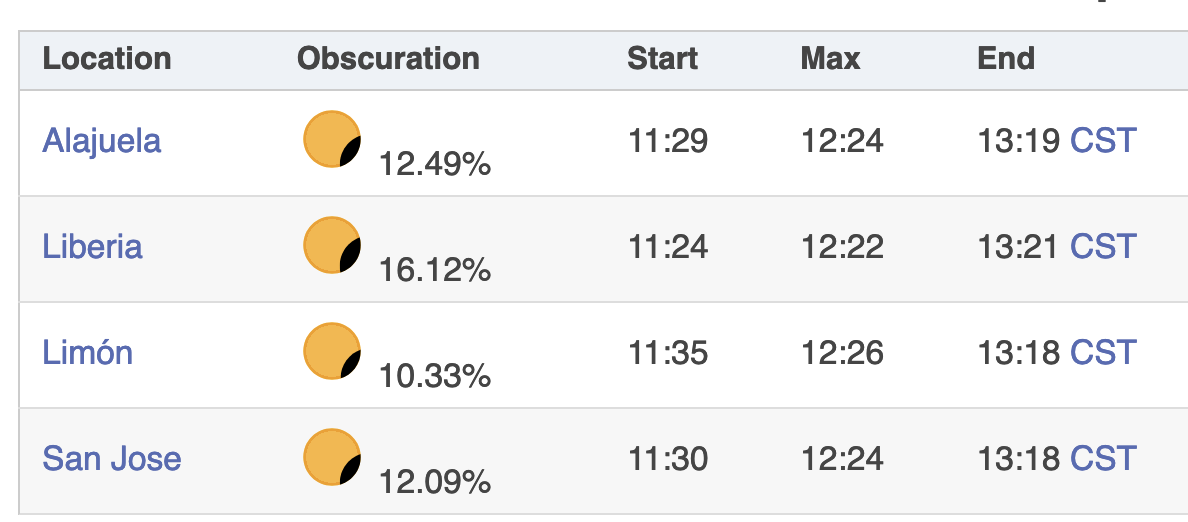Click the 16.12% obscuration value for Liberia
The height and width of the screenshot is (522, 1188).
[x=435, y=269]
